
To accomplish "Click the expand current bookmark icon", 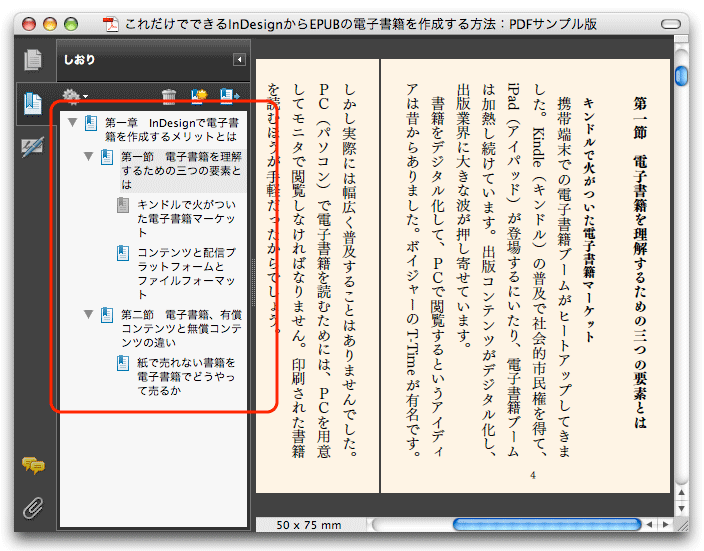I will click(x=229, y=96).
